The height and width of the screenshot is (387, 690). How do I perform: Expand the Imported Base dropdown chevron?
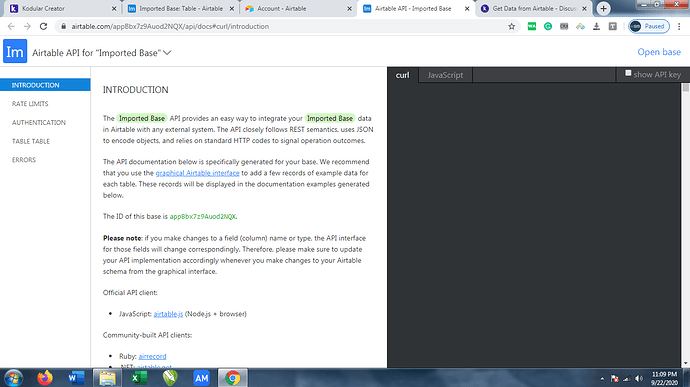click(x=167, y=53)
